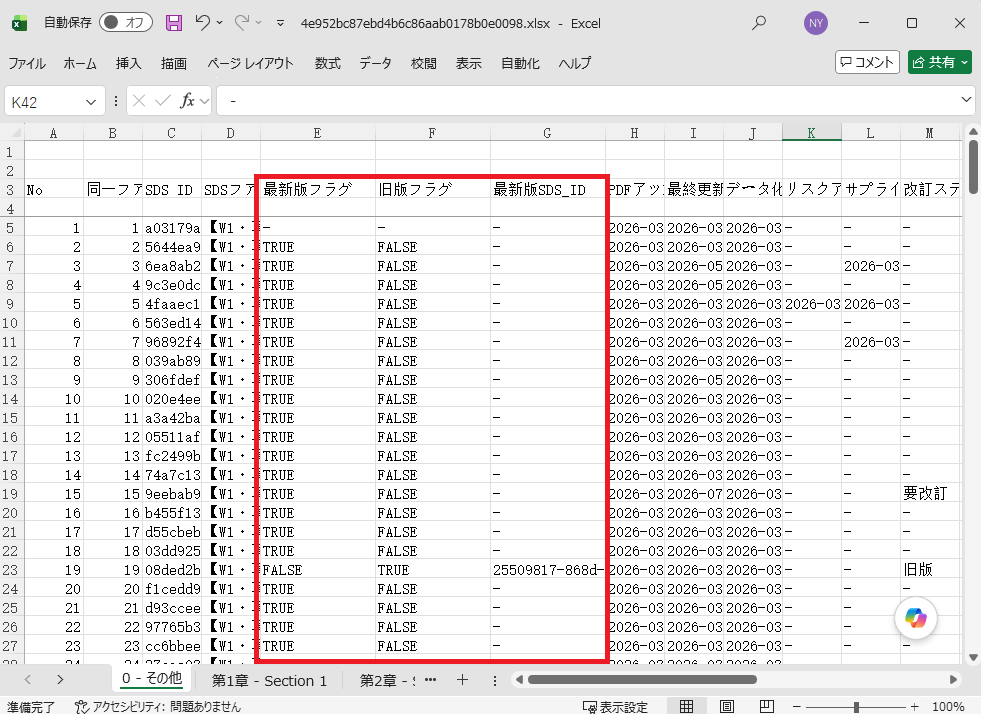Click the vertical scrollbar down arrow

pos(973,657)
